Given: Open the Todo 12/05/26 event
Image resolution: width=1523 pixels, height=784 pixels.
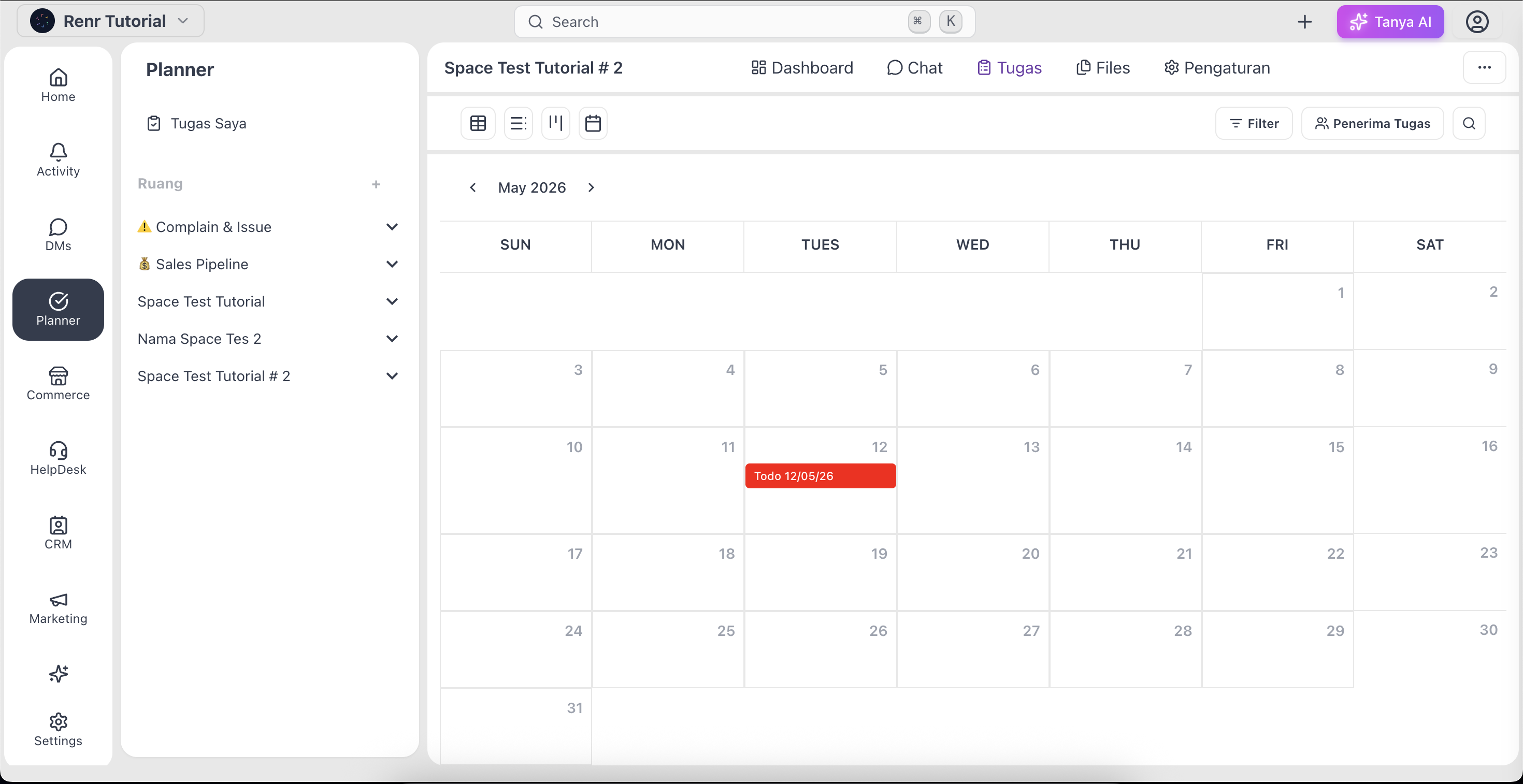Looking at the screenshot, I should [x=820, y=476].
